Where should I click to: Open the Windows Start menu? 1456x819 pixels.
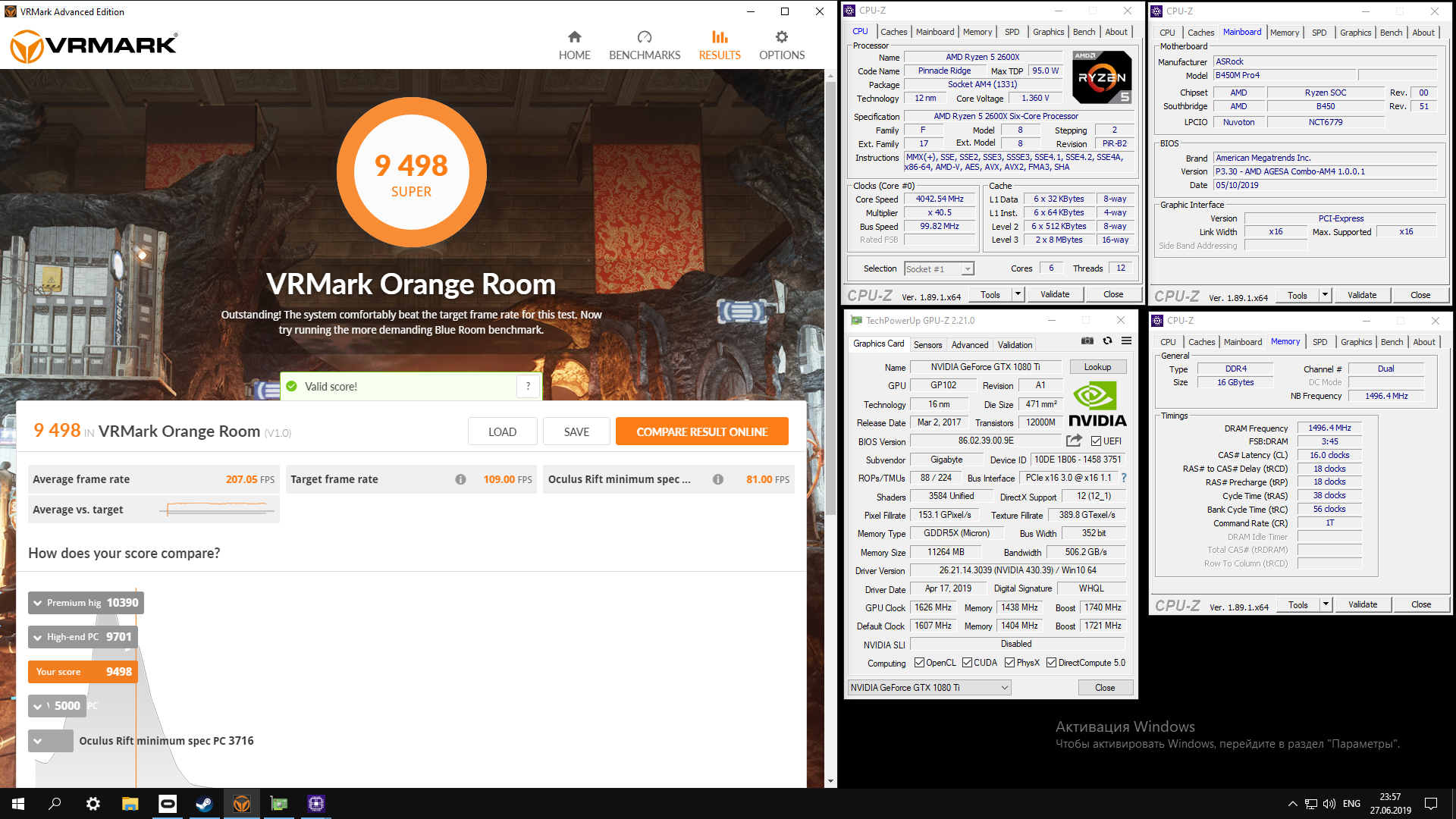[18, 804]
